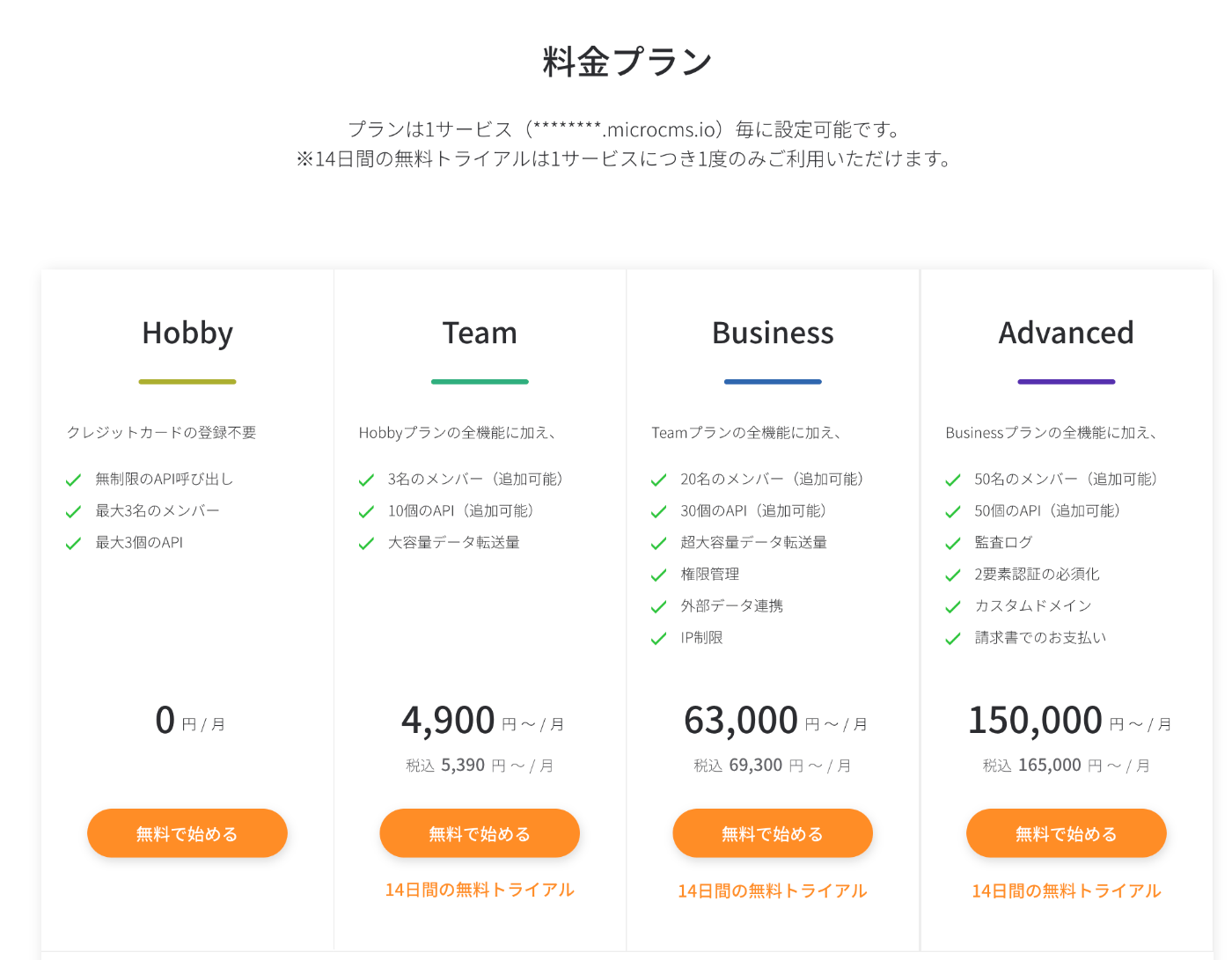Click the checkmark beside 請求書でのお支払い
The width and height of the screenshot is (1232, 960).
[x=952, y=639]
